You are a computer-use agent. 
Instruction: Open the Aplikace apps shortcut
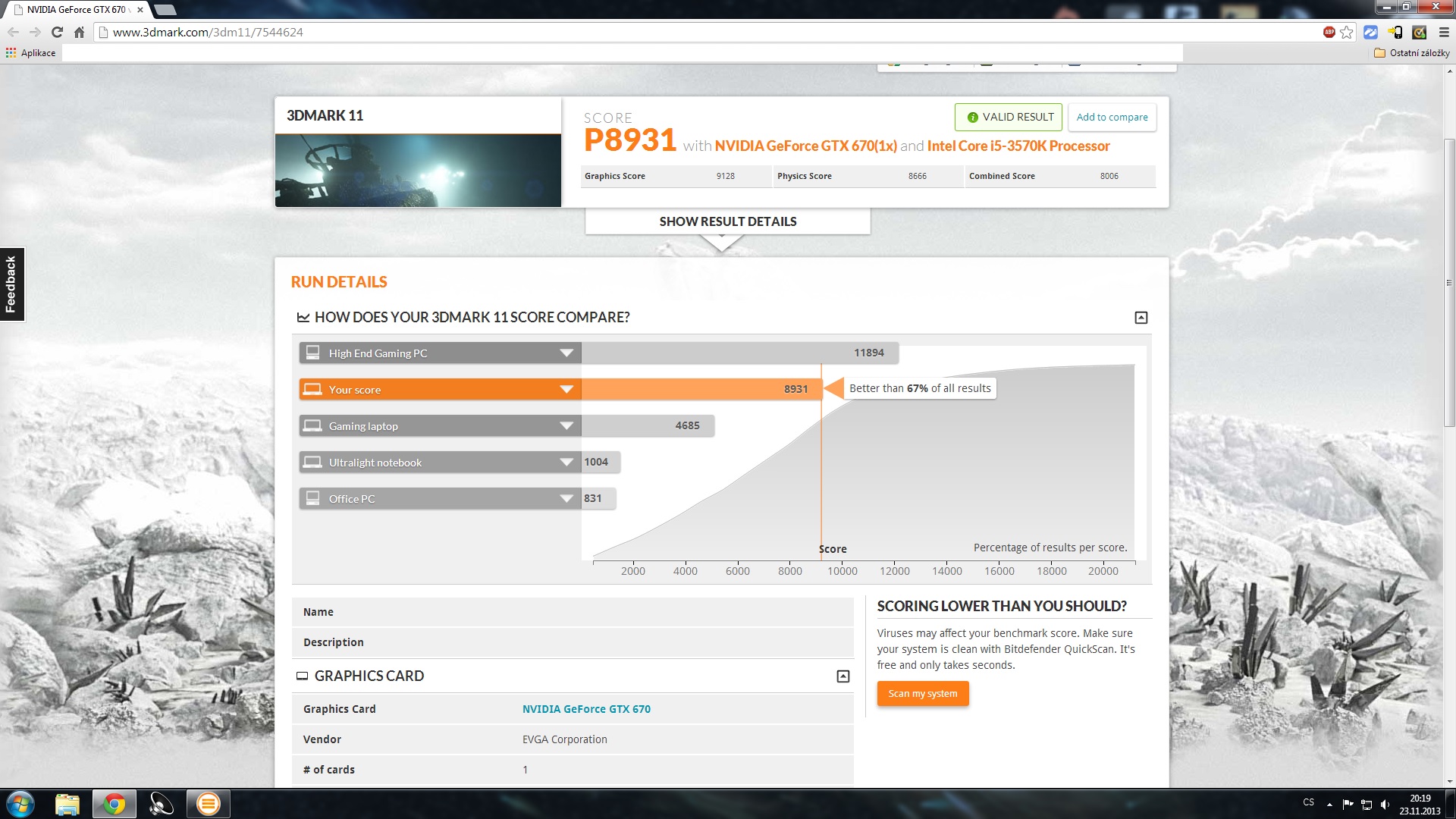(30, 52)
